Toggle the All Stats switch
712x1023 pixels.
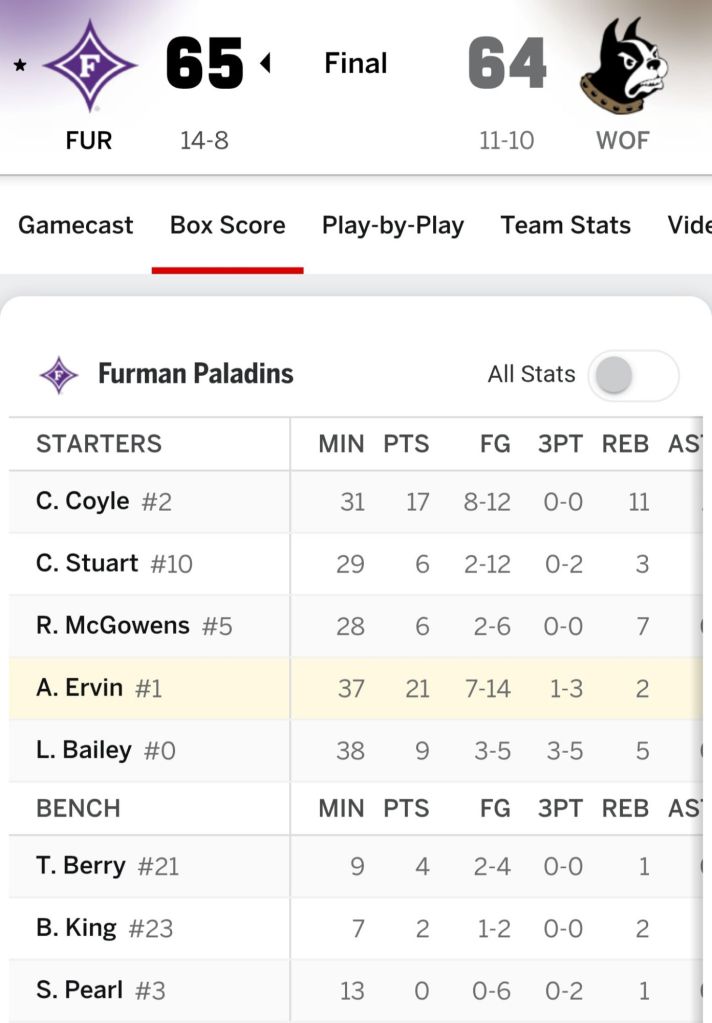633,375
